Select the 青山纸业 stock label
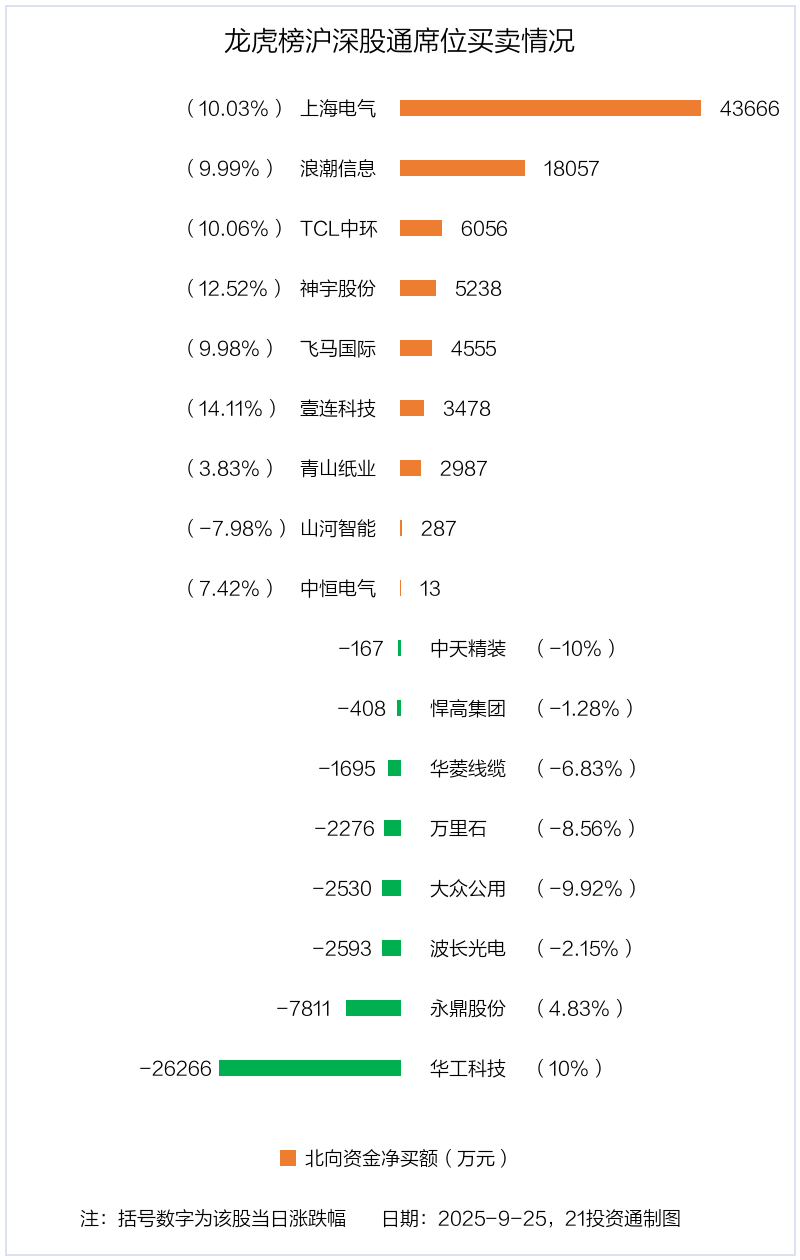The height and width of the screenshot is (1260, 800). 338,468
